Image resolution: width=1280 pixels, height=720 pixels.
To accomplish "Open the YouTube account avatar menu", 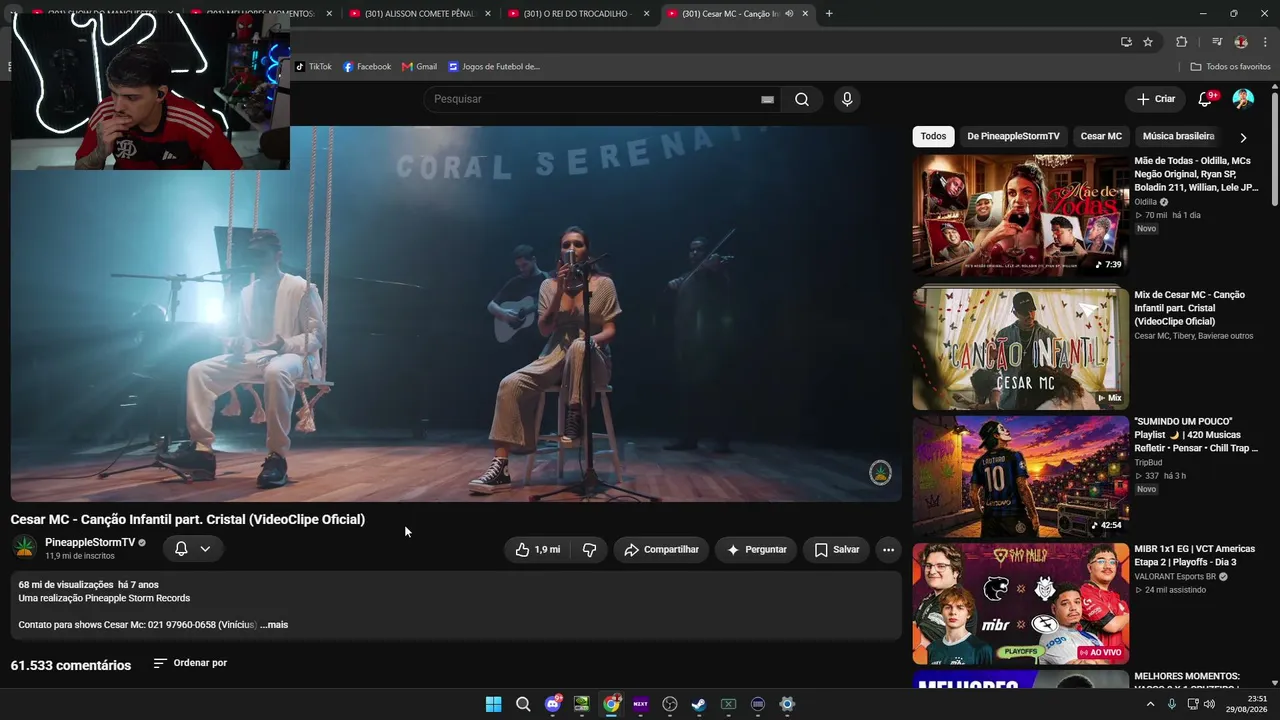I will [1243, 99].
